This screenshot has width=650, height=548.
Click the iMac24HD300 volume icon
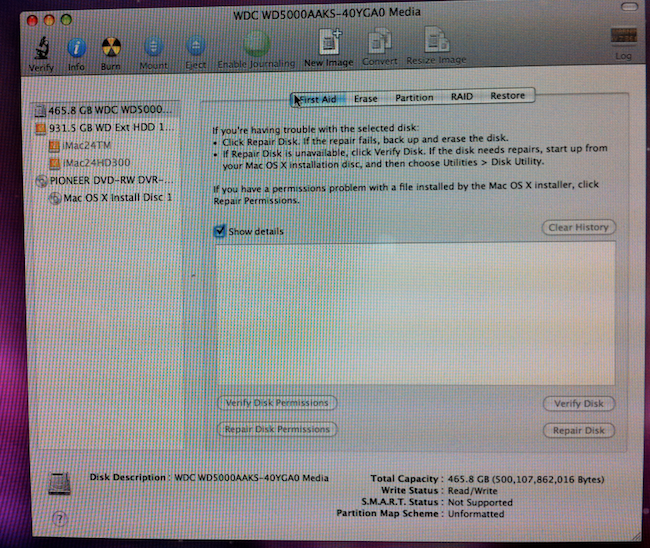(55, 163)
